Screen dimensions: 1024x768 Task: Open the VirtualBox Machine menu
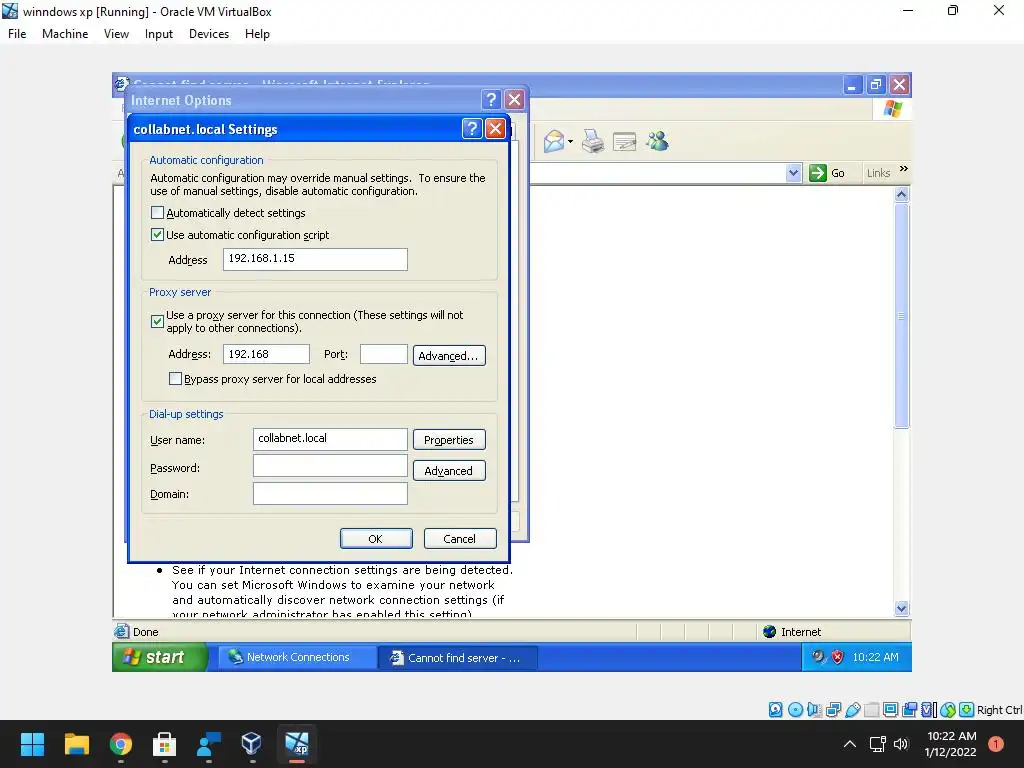65,34
